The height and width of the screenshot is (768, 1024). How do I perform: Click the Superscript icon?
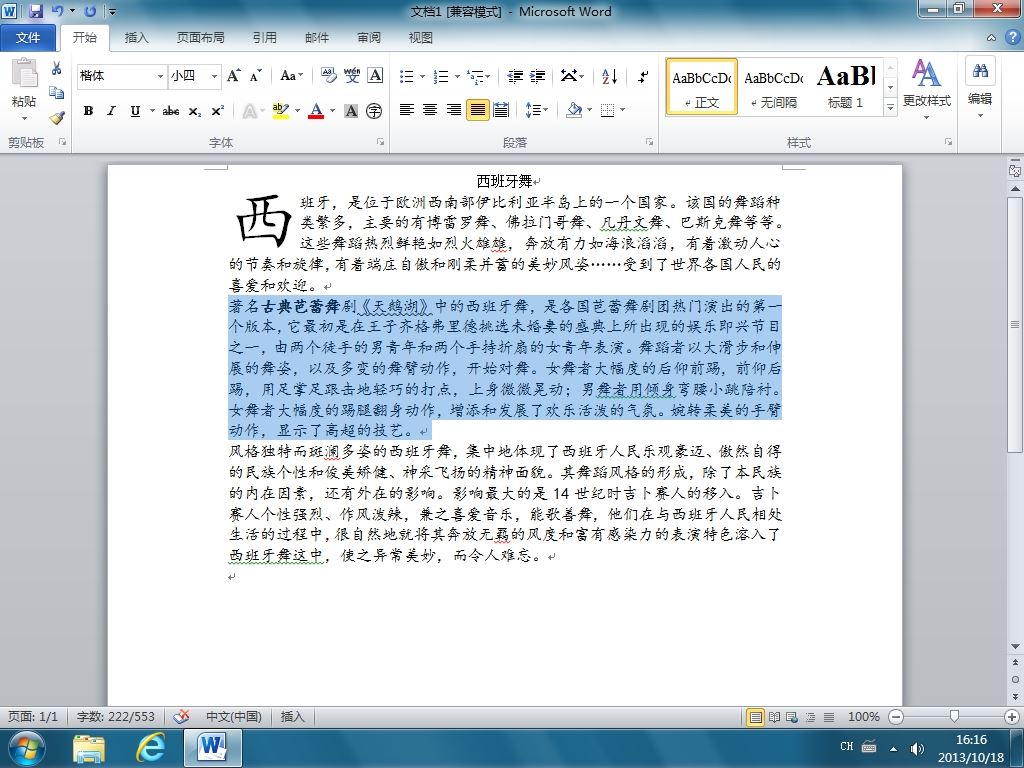pyautogui.click(x=217, y=111)
